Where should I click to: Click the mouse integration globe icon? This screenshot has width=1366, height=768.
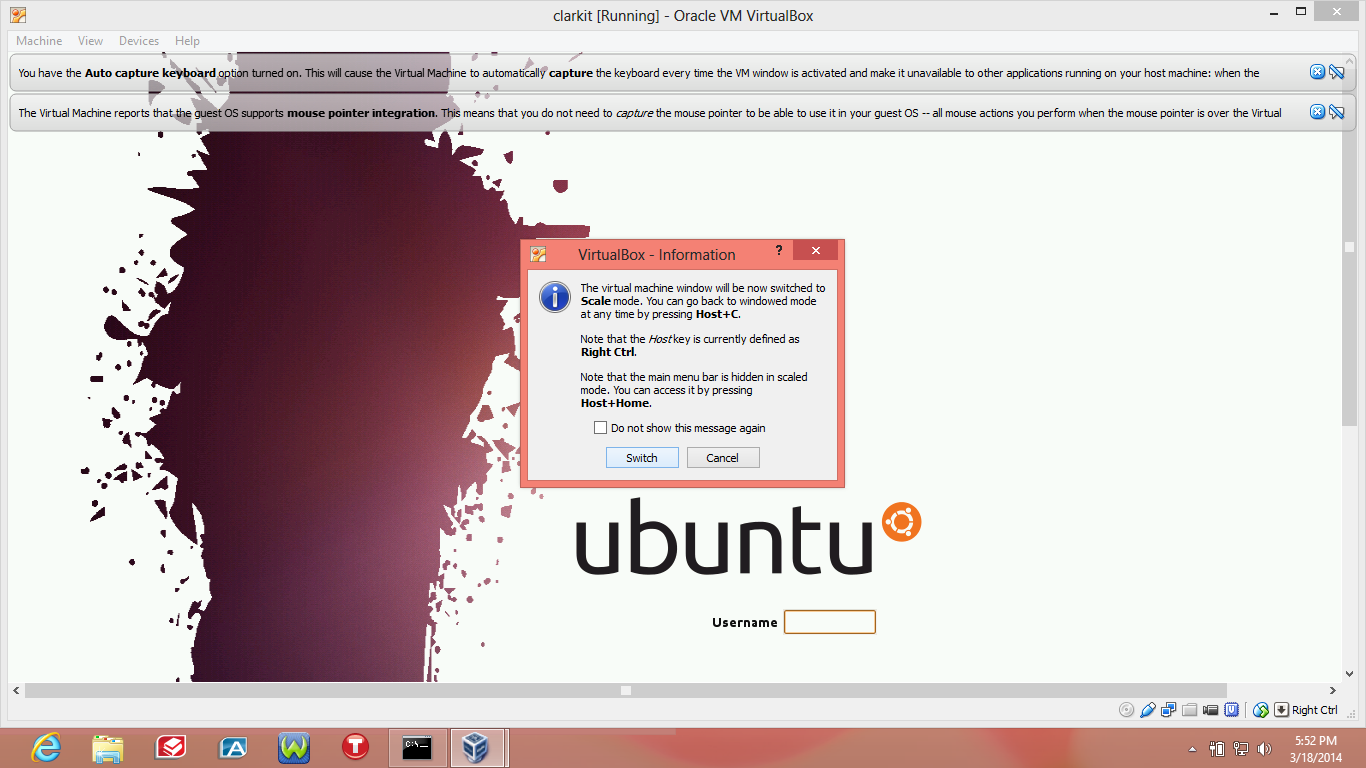tap(1261, 710)
